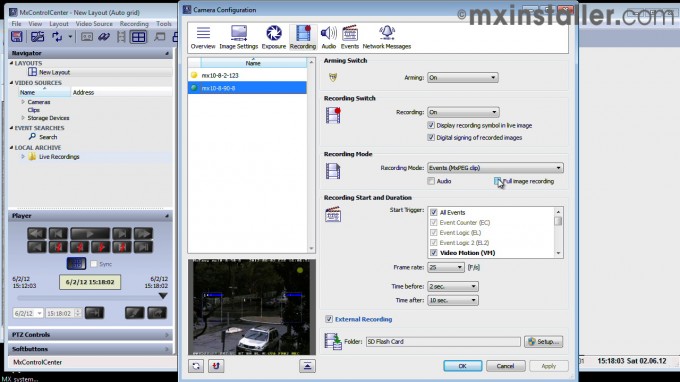
Task: Click the Player timeline slider marker
Action: pyautogui.click(x=163, y=296)
